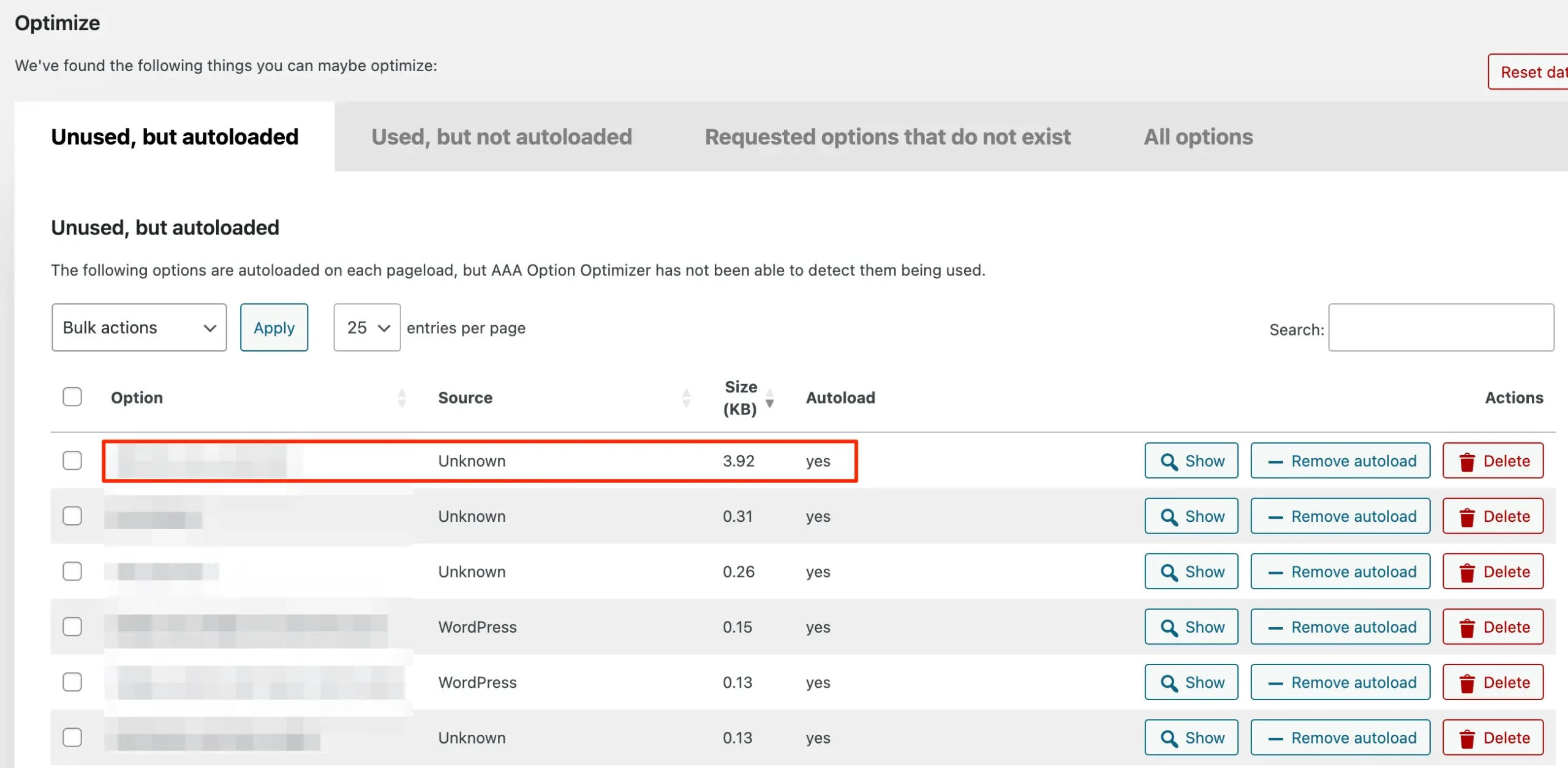This screenshot has width=1568, height=768.
Task: Click minus icon in WordPress 0.13 row
Action: [1275, 684]
